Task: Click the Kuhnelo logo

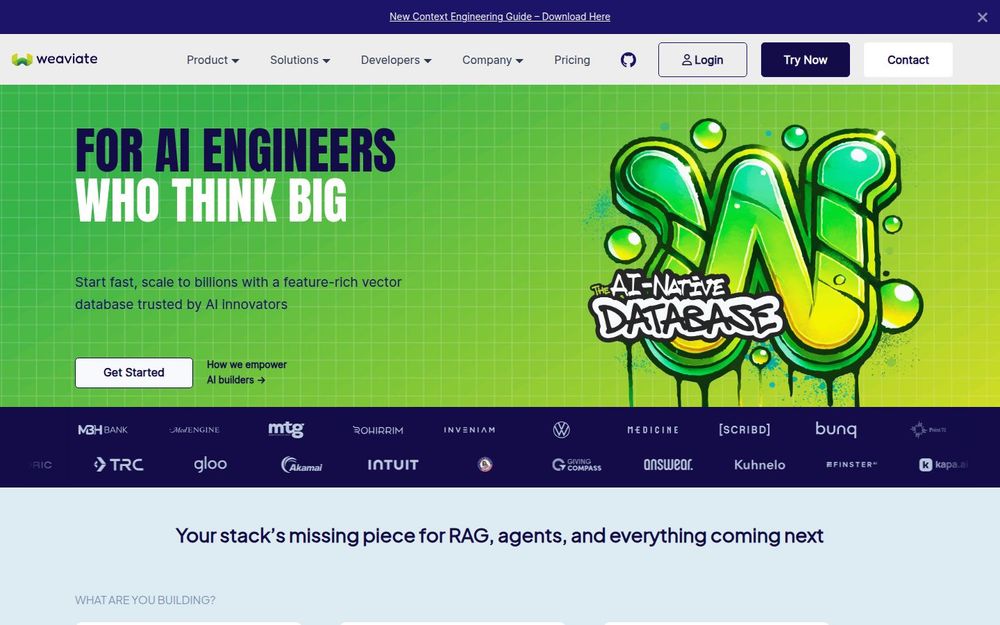Action: point(760,465)
